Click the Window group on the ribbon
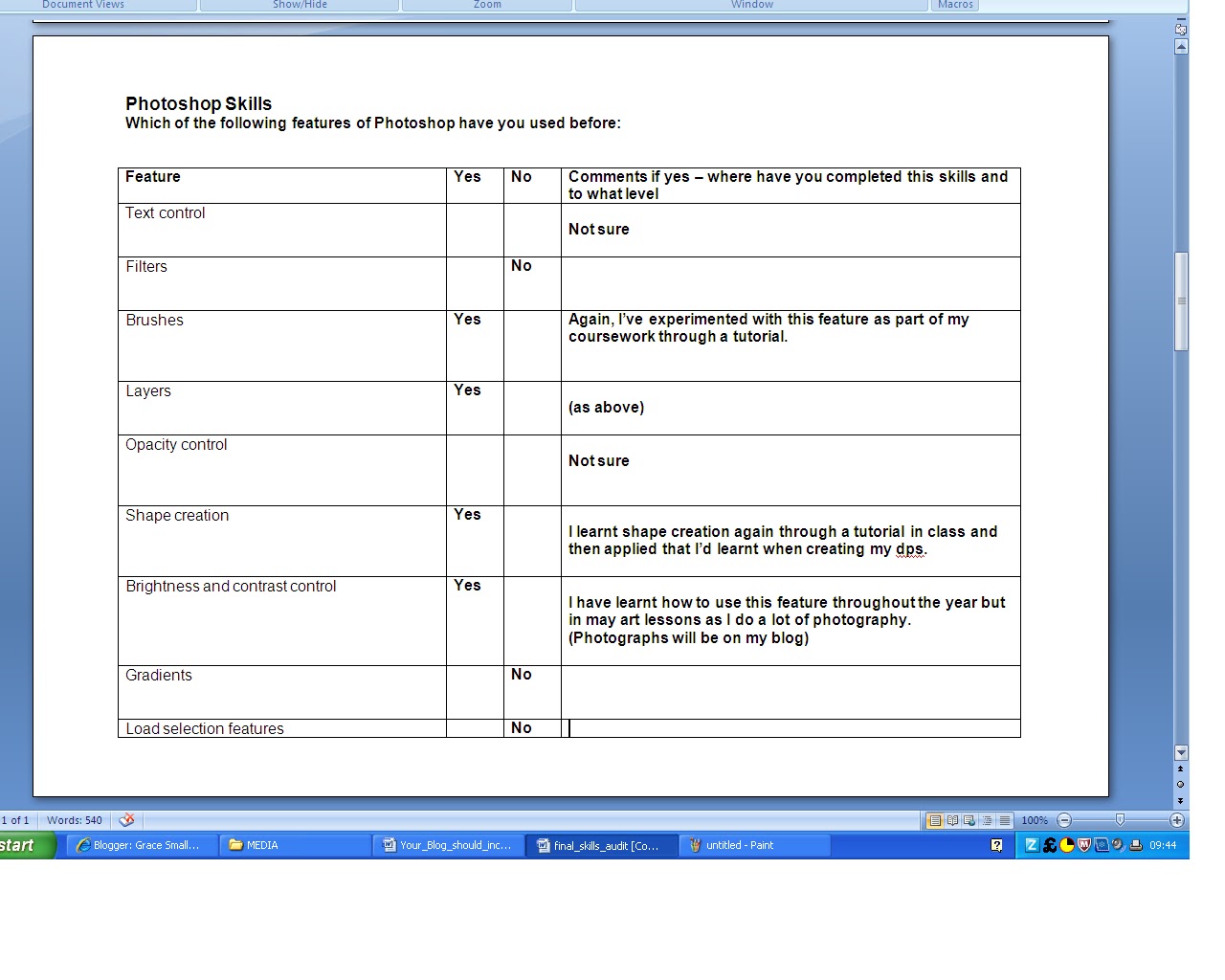The image size is (1225, 980). (x=752, y=5)
